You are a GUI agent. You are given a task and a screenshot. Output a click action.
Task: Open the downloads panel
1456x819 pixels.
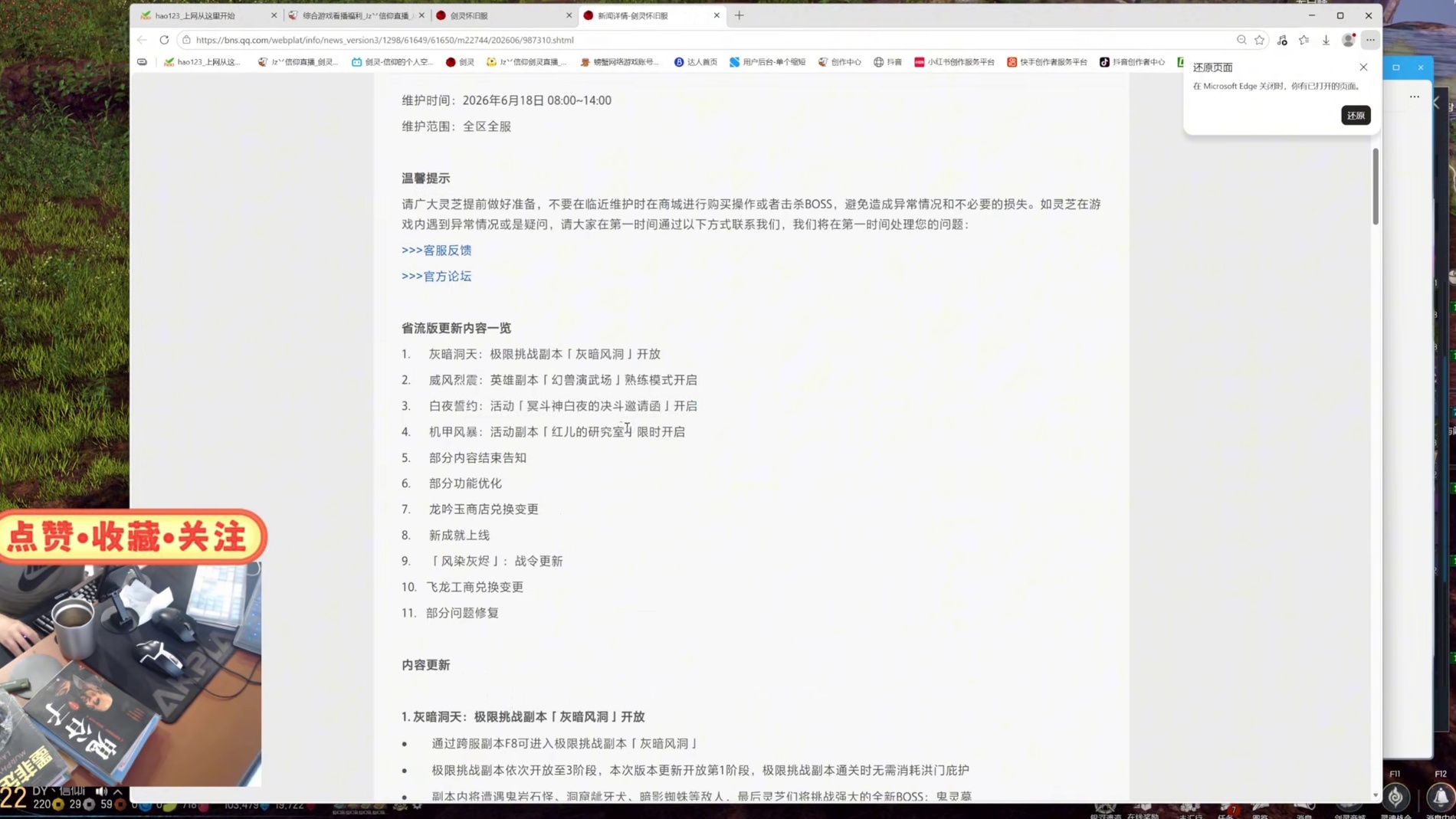tap(1326, 40)
